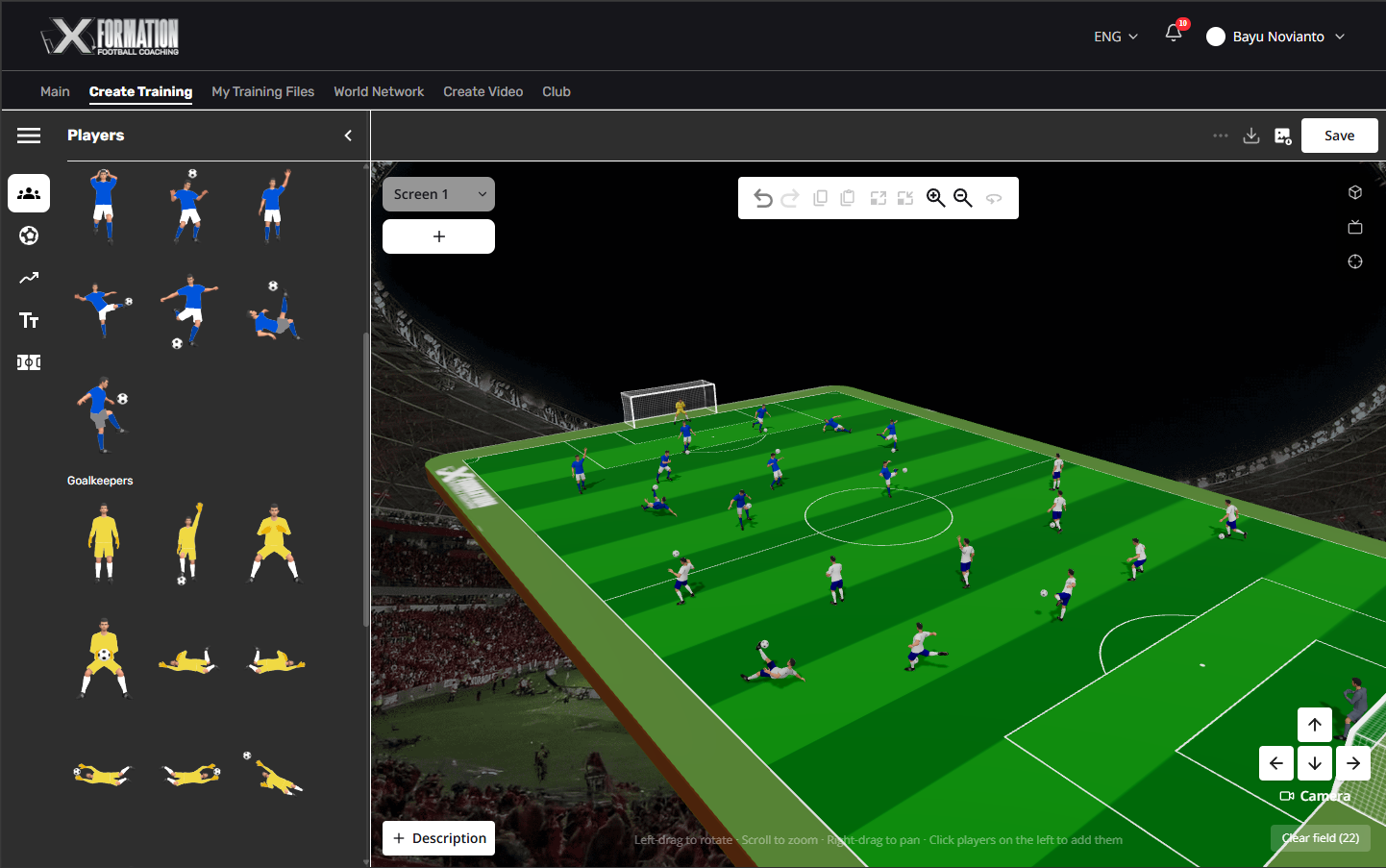Open the three-dot more options menu
This screenshot has height=868, width=1386.
point(1221,136)
